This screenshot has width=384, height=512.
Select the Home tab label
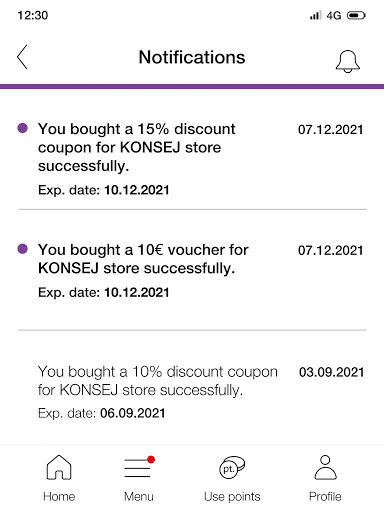tap(59, 496)
